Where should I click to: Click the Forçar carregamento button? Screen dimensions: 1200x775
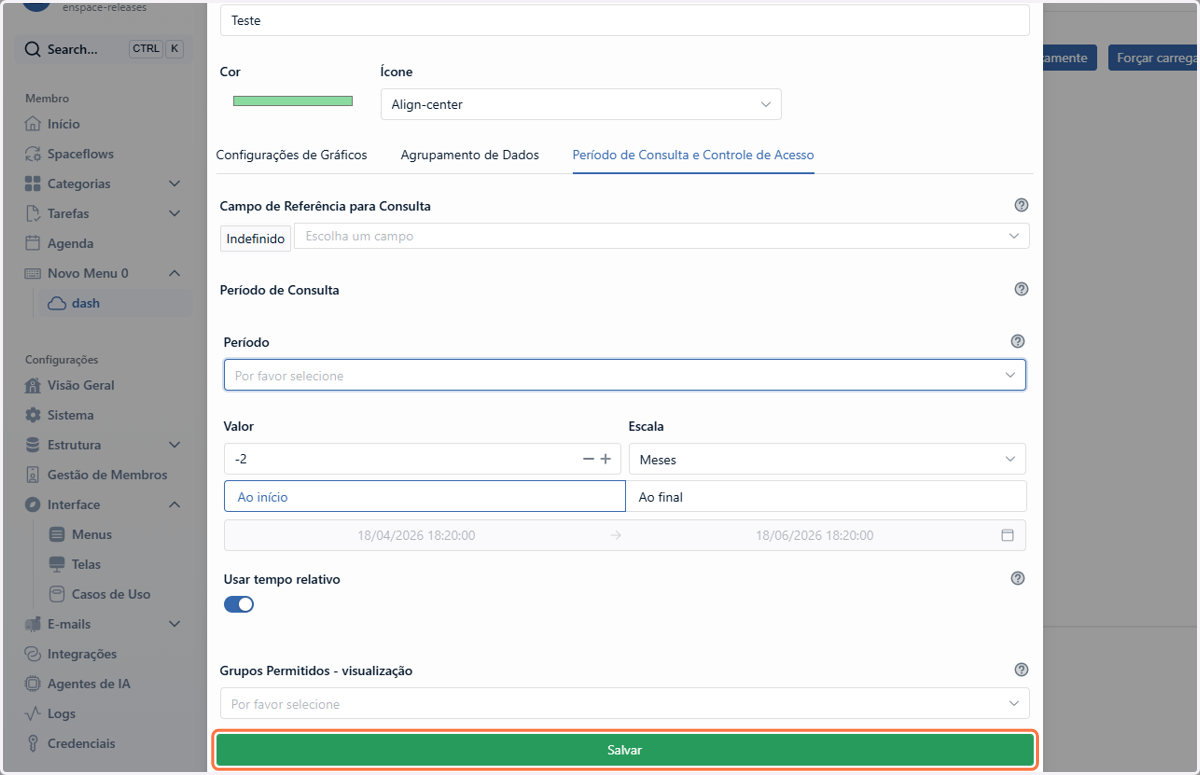(1152, 57)
